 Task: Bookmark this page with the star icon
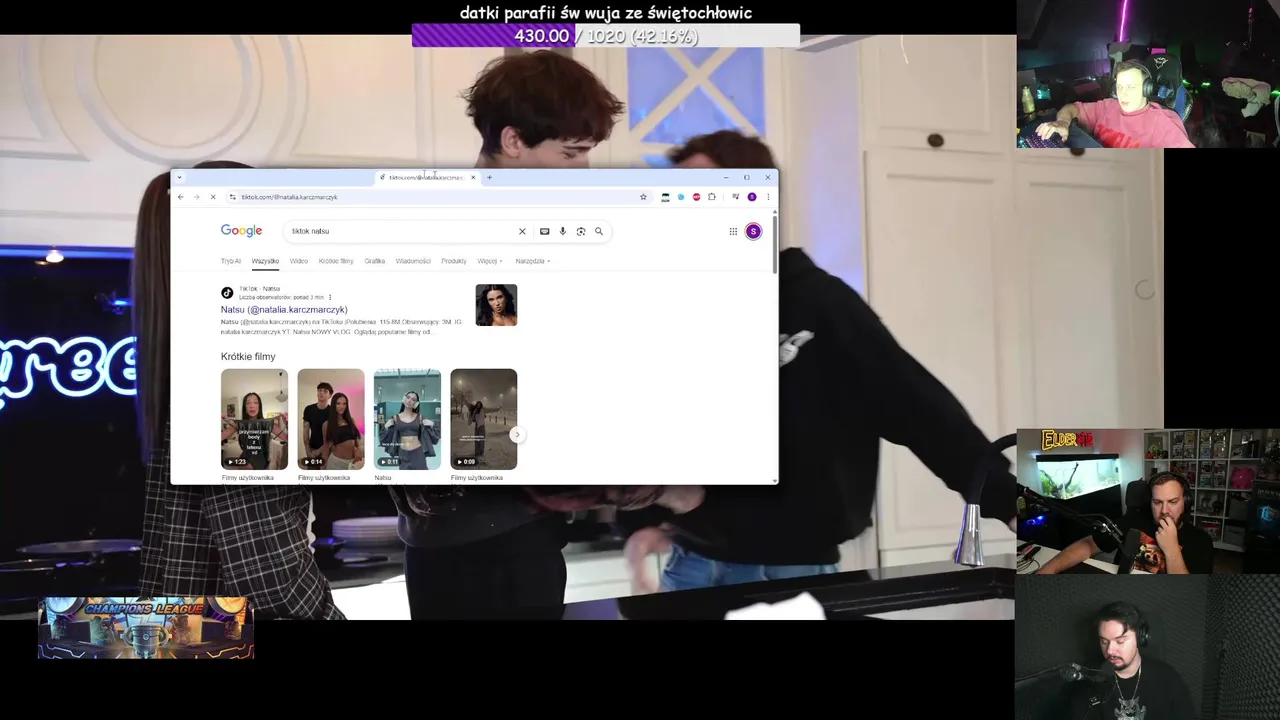point(643,197)
